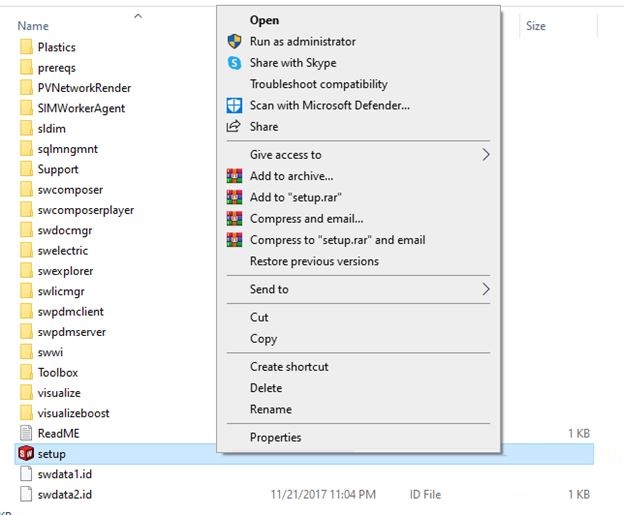
Task: Select Rename from the context menu
Action: (358, 409)
